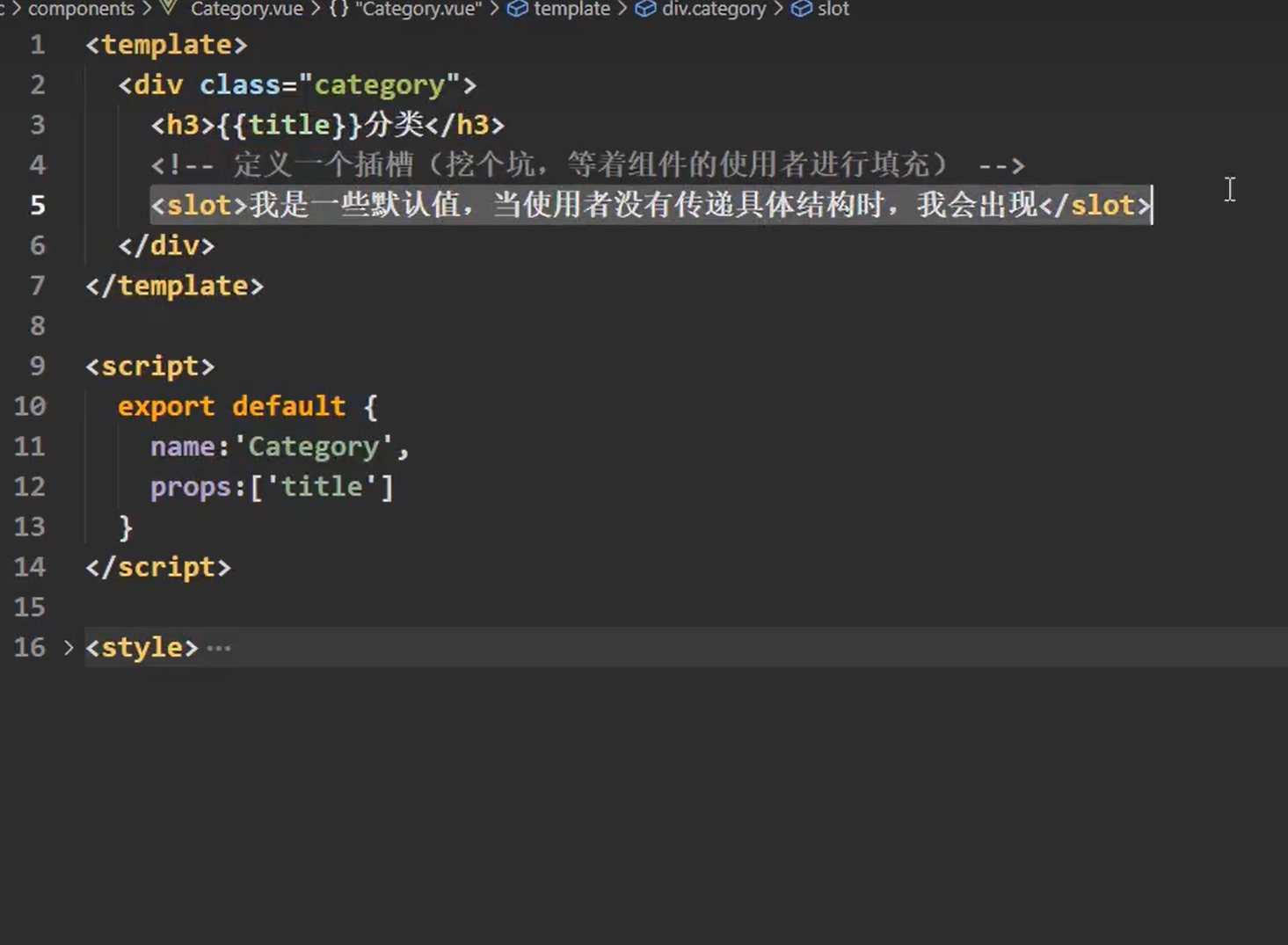
Task: Click the {{title}} interpolation on line 3
Action: [x=289, y=125]
